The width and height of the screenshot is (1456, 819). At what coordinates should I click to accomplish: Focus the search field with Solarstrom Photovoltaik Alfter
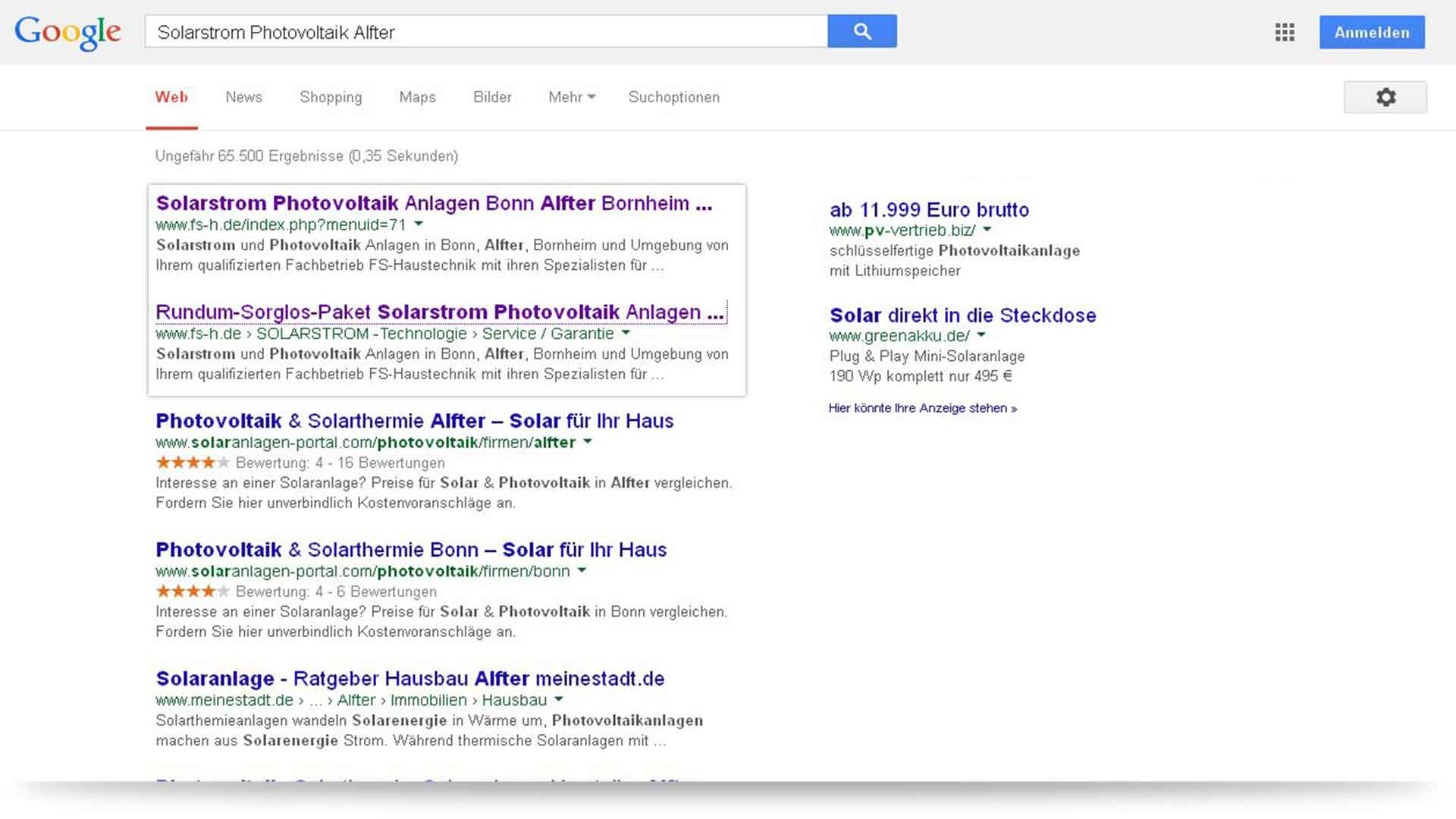(486, 32)
